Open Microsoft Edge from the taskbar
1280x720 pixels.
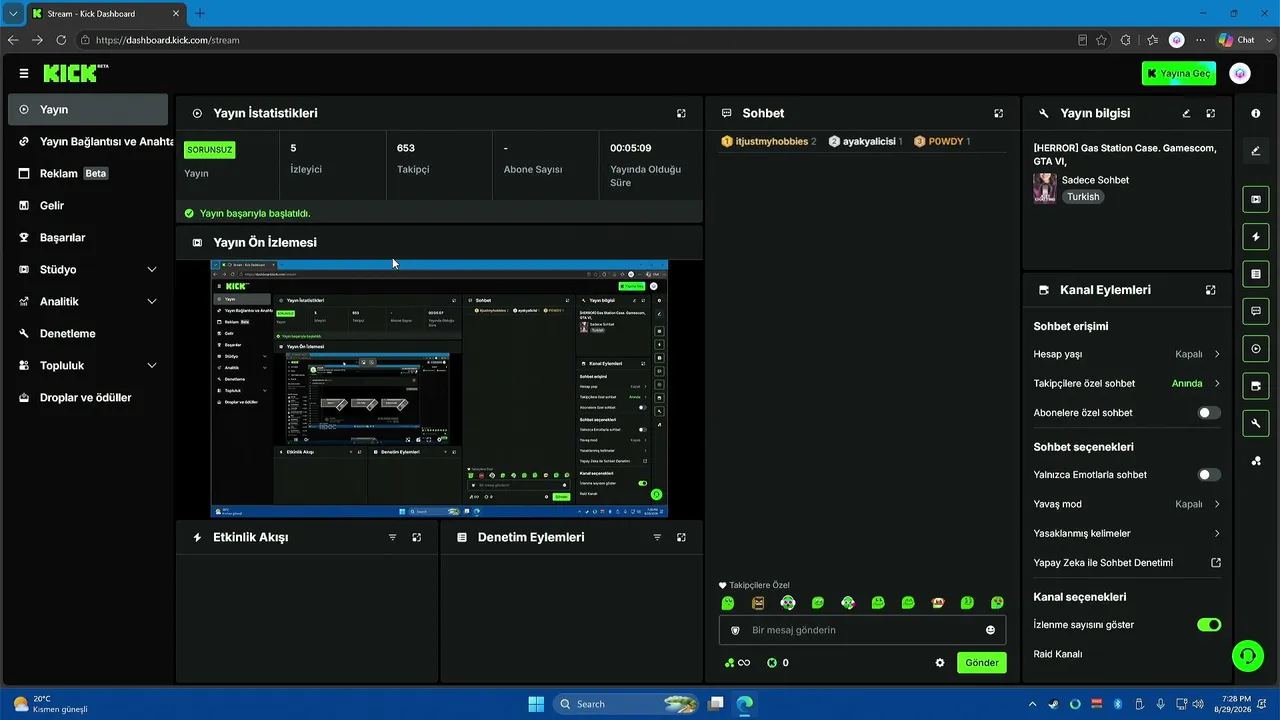[744, 704]
